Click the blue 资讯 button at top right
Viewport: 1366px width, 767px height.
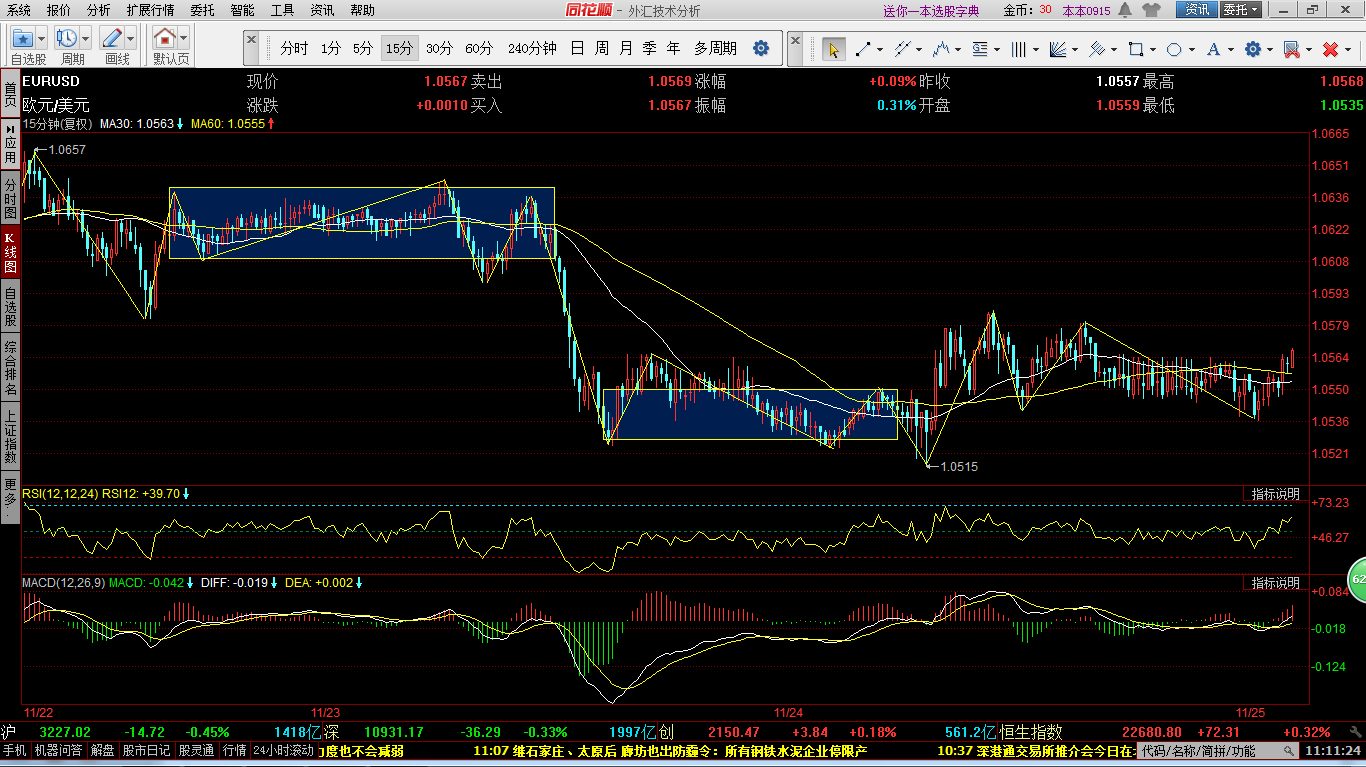1196,10
